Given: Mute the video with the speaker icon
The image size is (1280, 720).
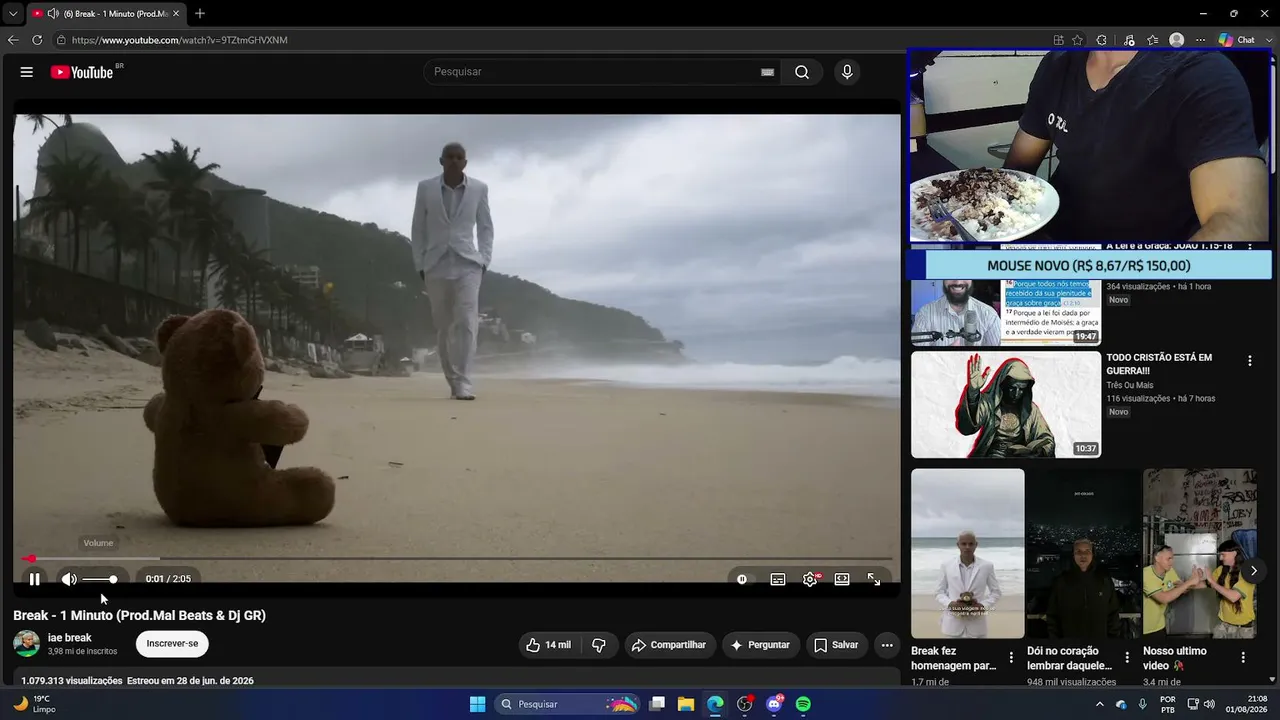Looking at the screenshot, I should [x=69, y=579].
